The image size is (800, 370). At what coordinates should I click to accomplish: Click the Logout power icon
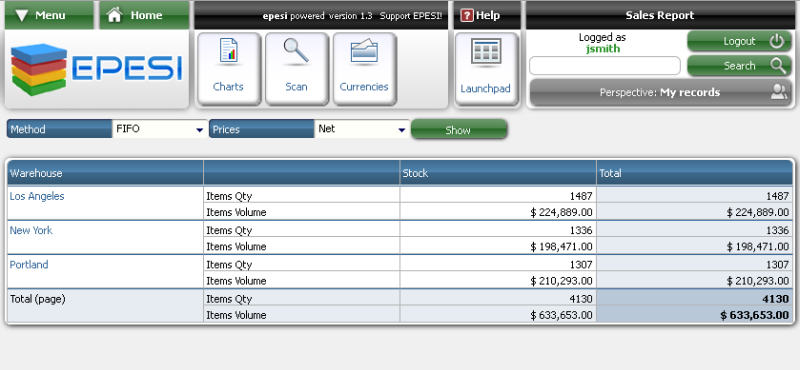click(x=777, y=41)
